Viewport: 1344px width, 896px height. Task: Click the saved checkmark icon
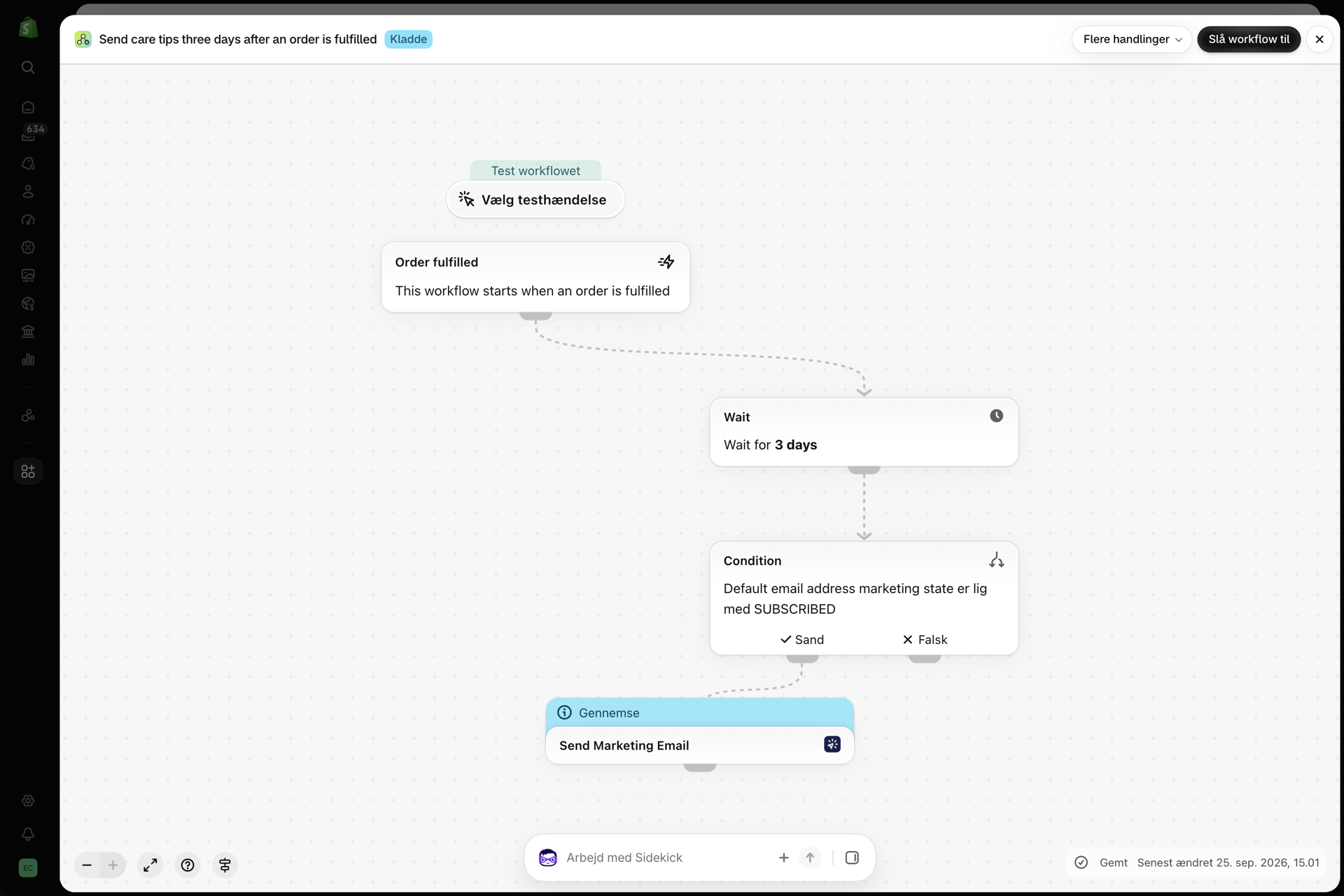click(x=1081, y=862)
